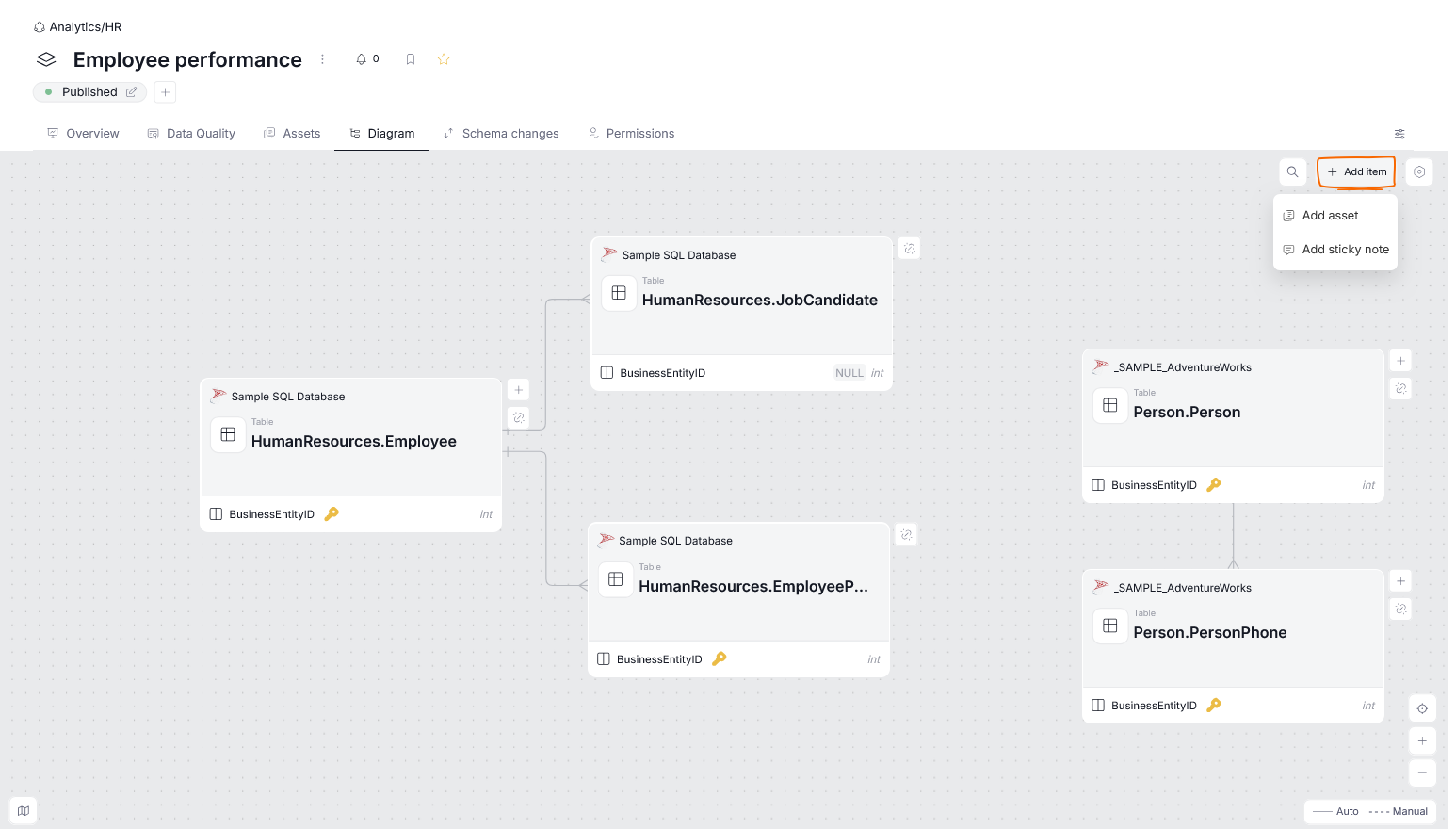The width and height of the screenshot is (1456, 829).
Task: Choose Add sticky note from the menu
Action: [x=1335, y=250]
